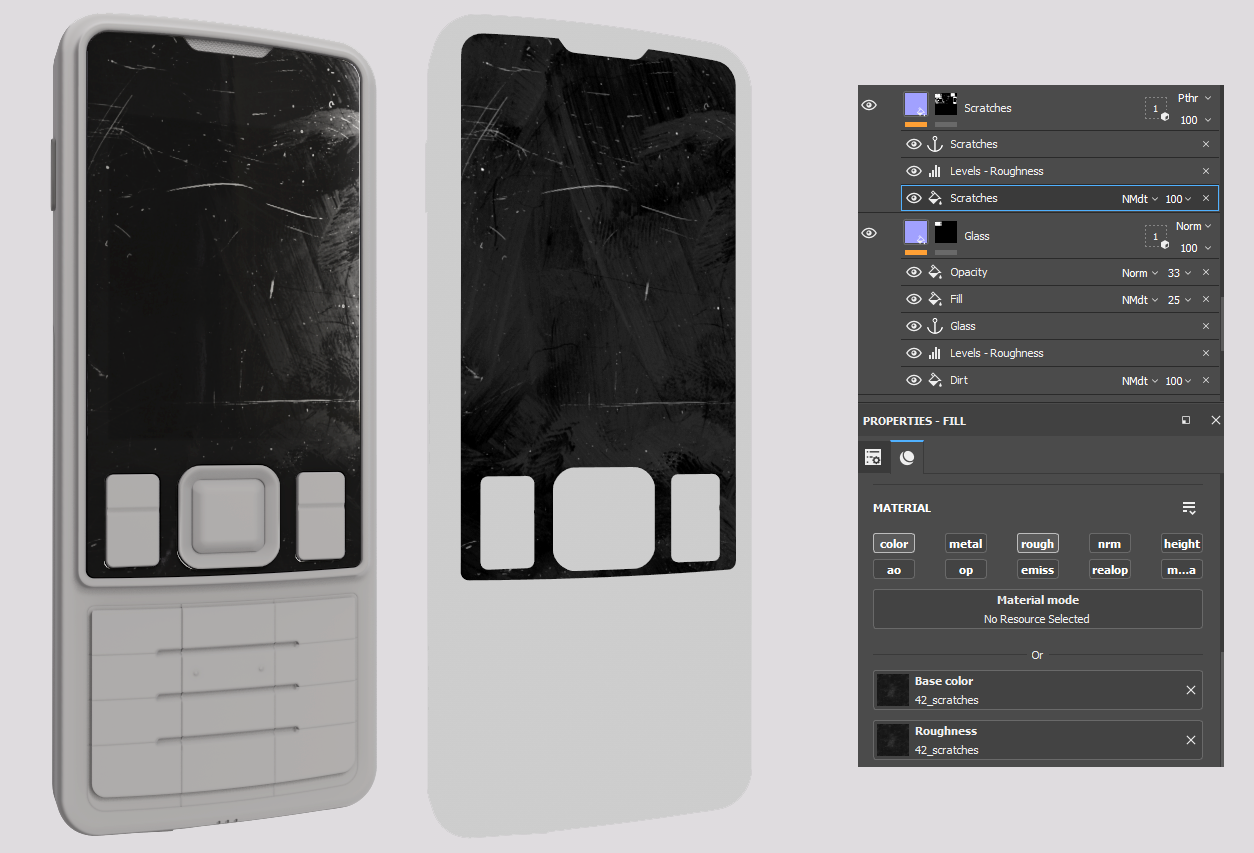Click the geometry mask icon on the Glass layer
Image resolution: width=1254 pixels, height=853 pixels.
(x=1157, y=237)
